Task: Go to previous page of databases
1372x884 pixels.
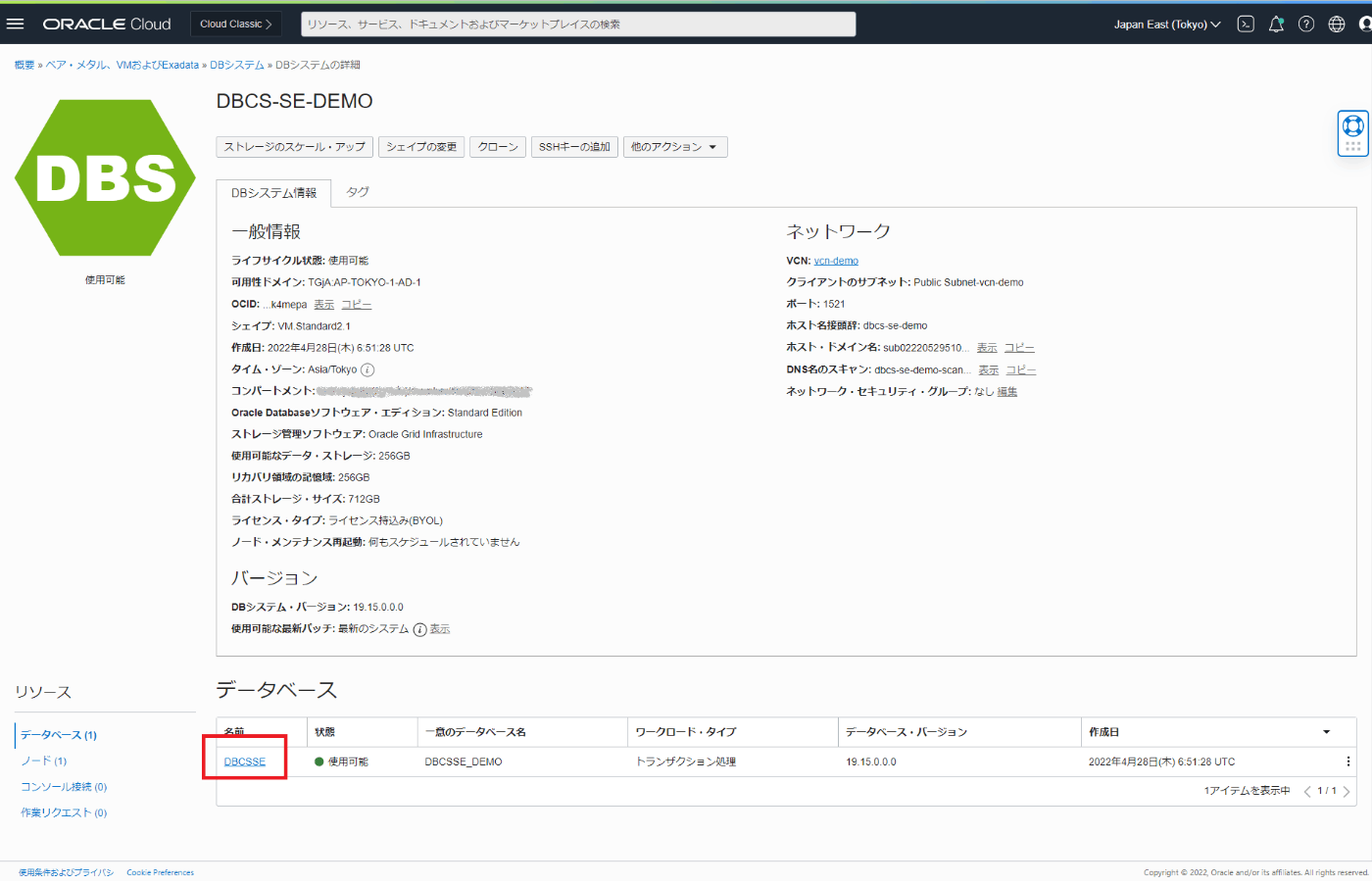Action: pos(1307,791)
